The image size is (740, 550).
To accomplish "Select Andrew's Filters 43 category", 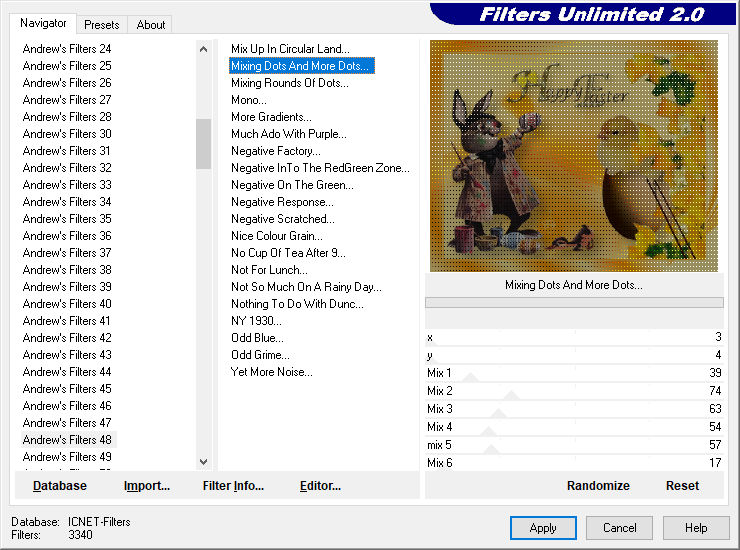I will coord(67,355).
